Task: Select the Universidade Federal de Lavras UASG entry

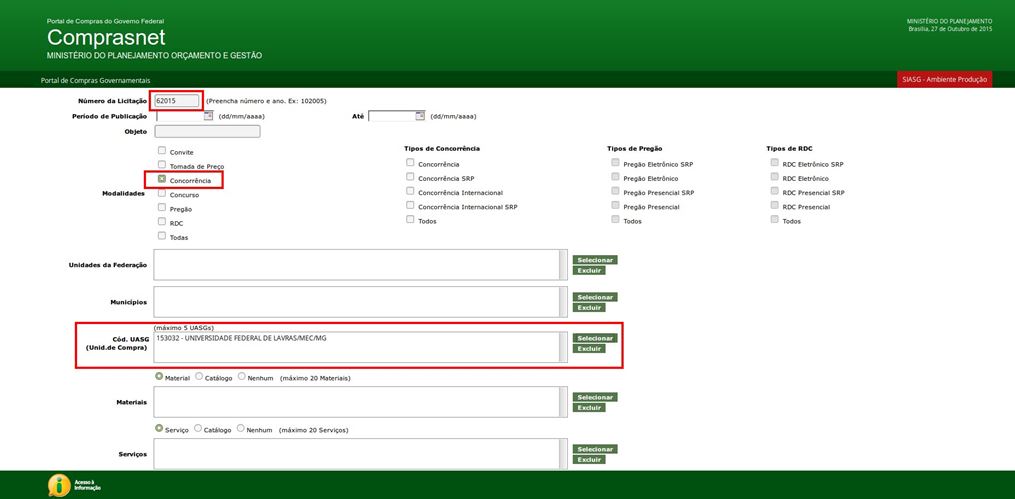Action: [241, 338]
